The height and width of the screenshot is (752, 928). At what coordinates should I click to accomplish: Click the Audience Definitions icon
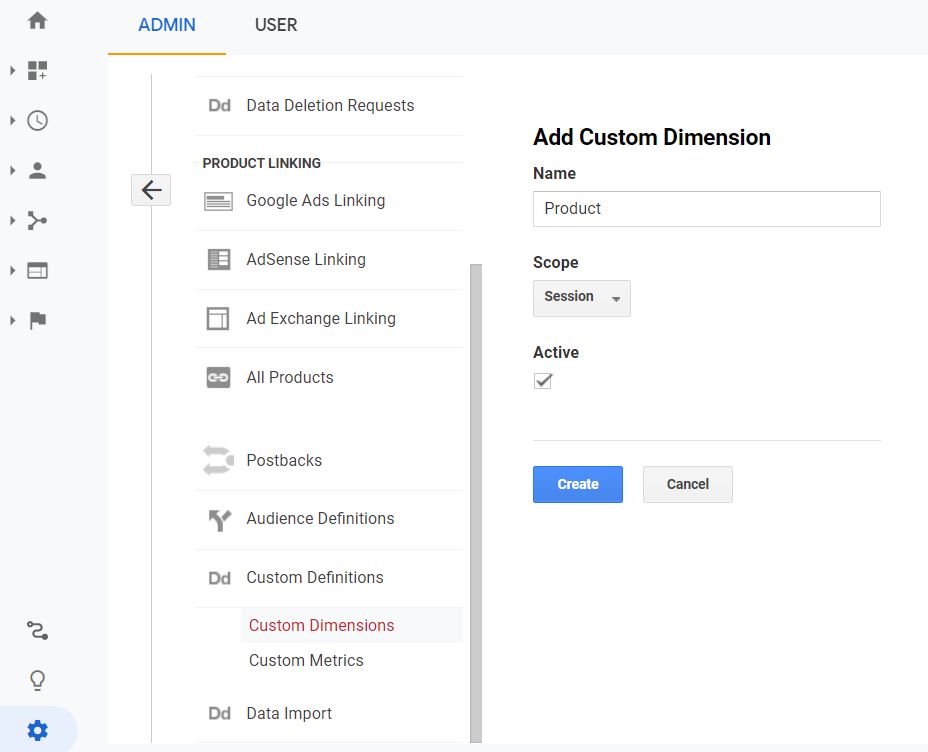[x=219, y=519]
